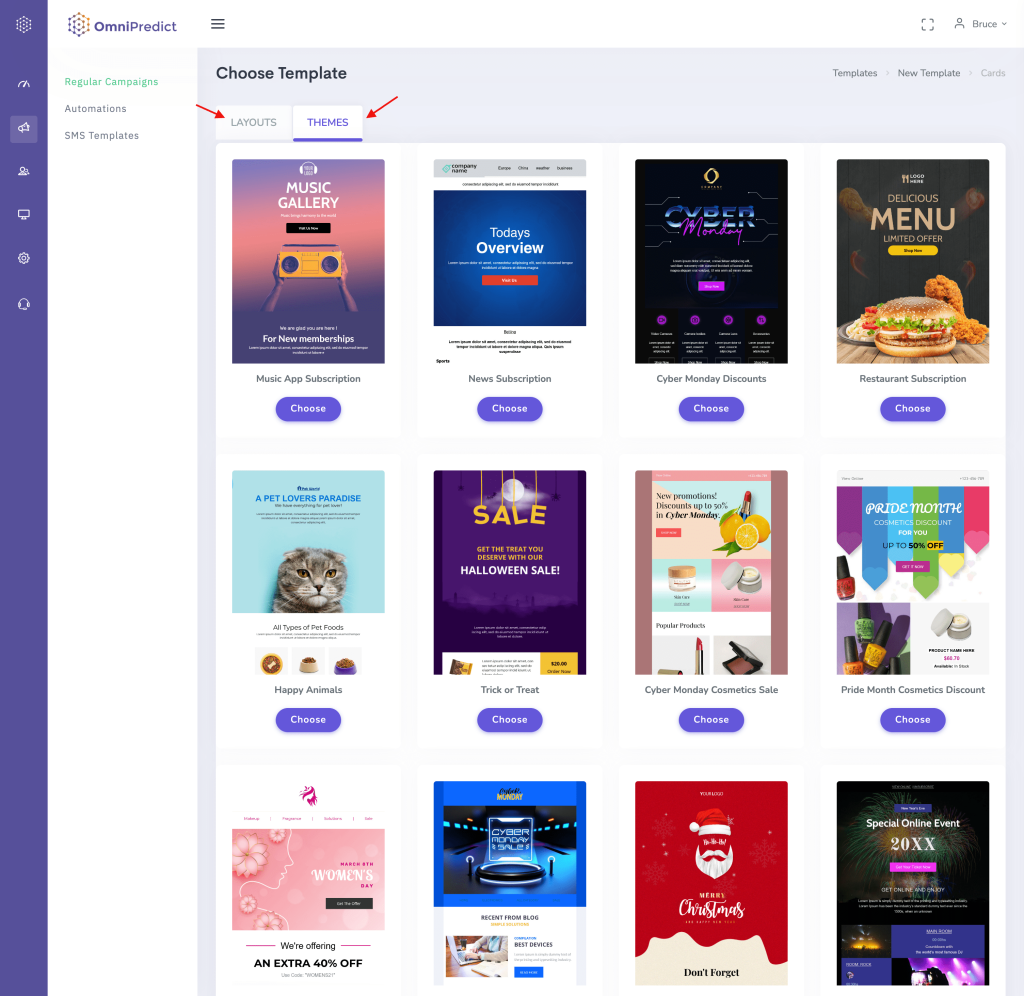The image size is (1024, 996).
Task: Click the OmniPredict logo
Action: point(122,25)
